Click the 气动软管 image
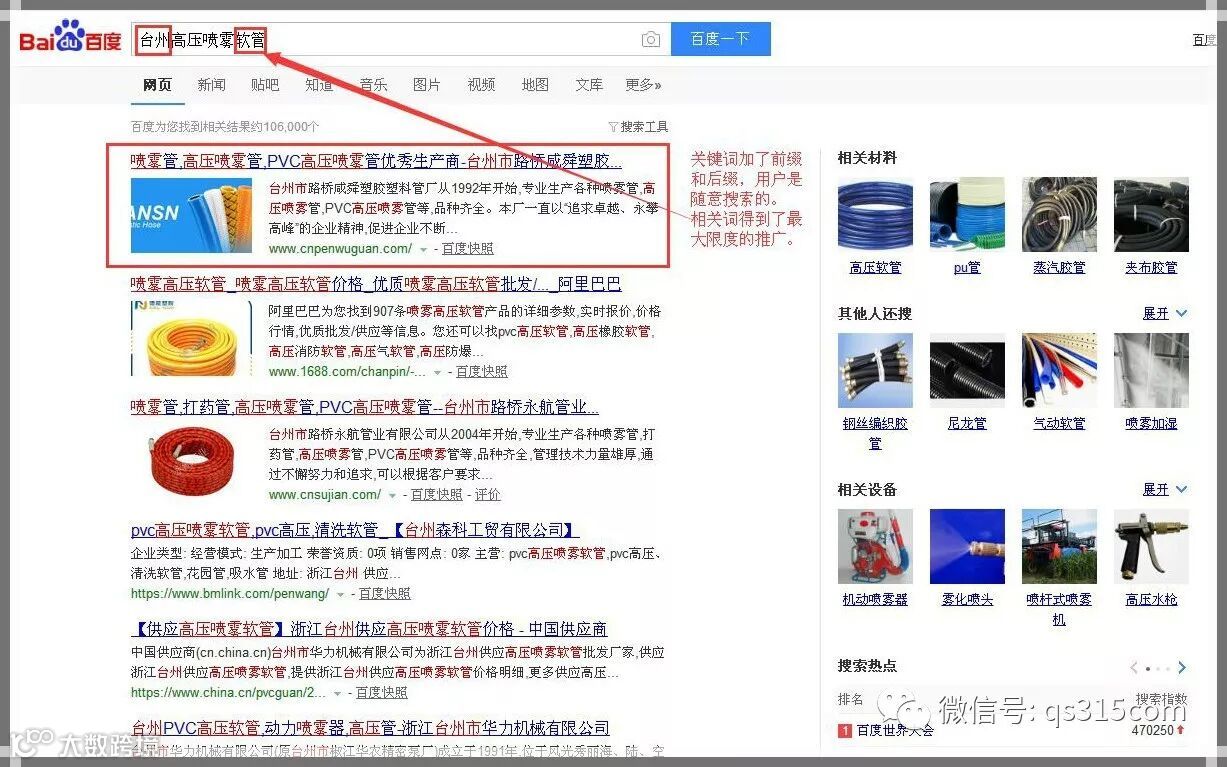Image resolution: width=1227 pixels, height=767 pixels. [x=1059, y=371]
